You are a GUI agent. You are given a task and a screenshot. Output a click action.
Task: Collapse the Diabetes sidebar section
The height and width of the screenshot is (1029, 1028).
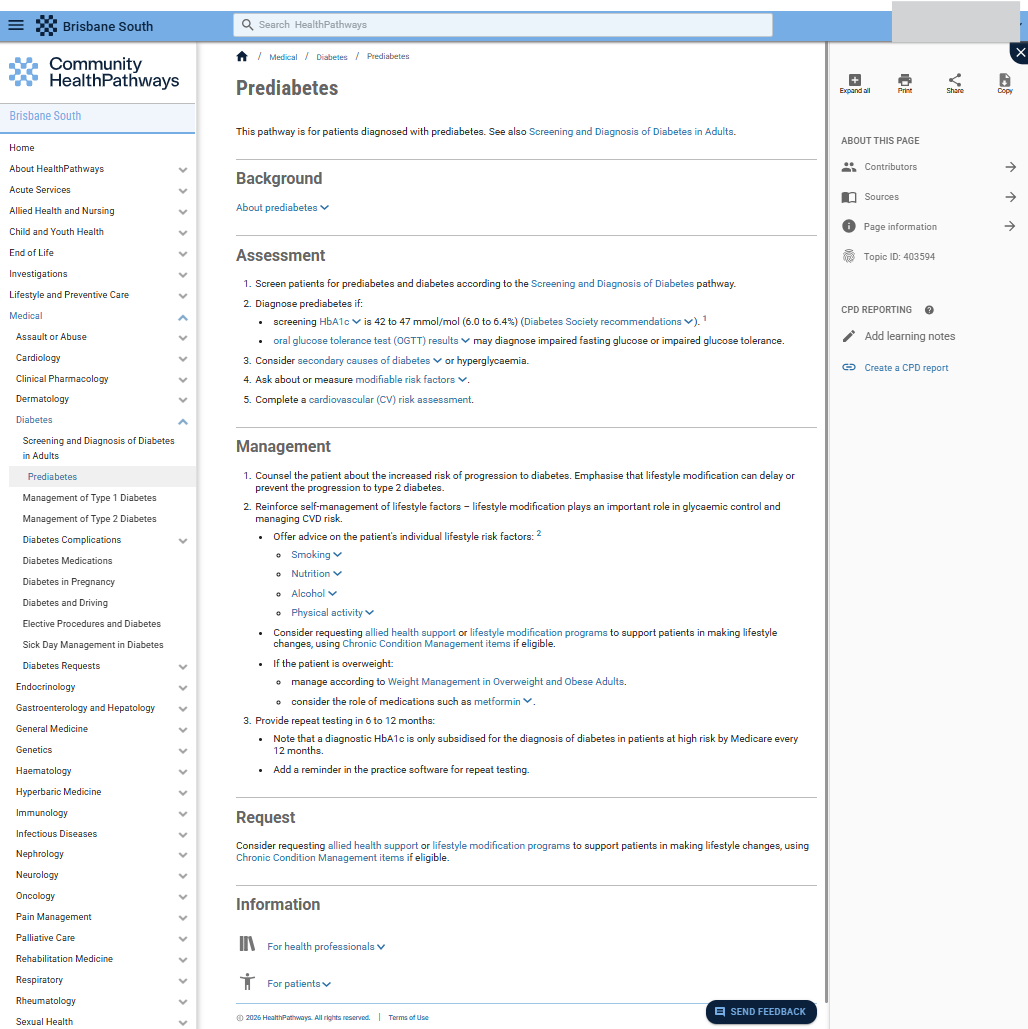(183, 421)
